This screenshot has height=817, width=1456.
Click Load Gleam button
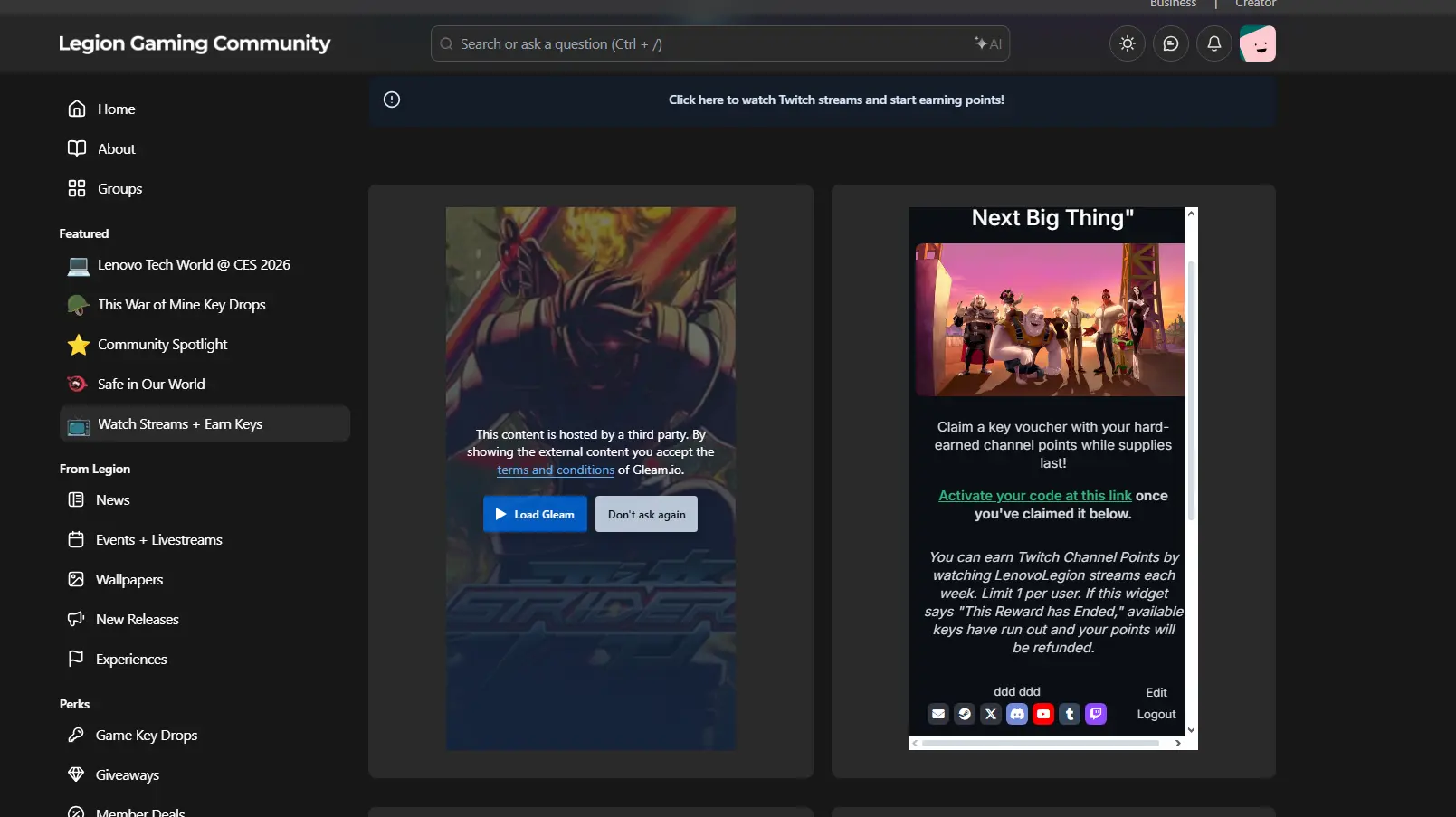tap(535, 514)
